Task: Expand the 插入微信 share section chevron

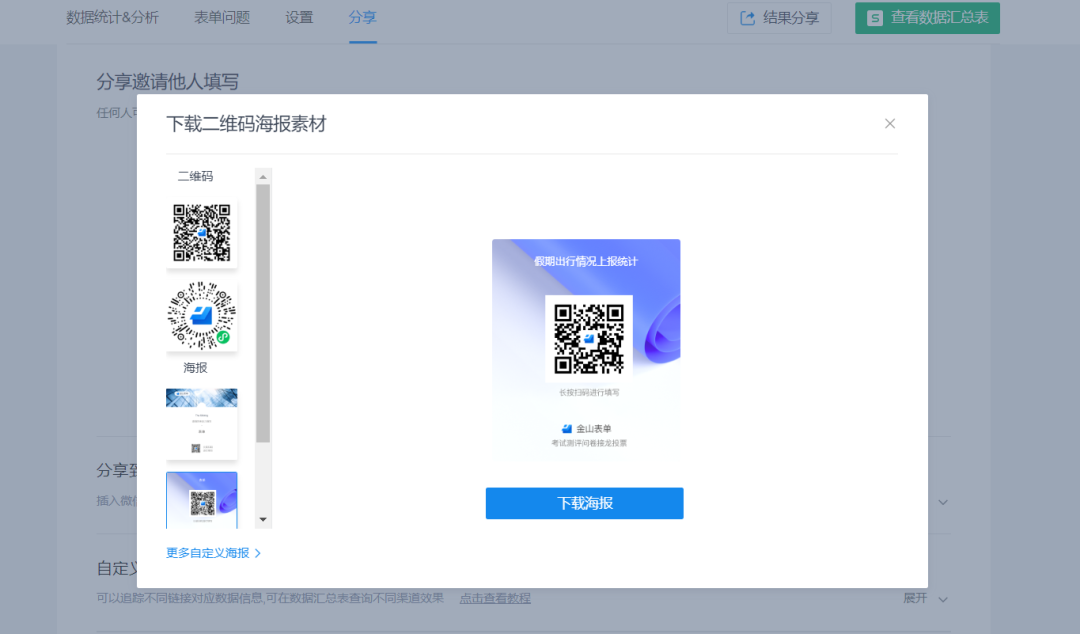Action: coord(943,502)
